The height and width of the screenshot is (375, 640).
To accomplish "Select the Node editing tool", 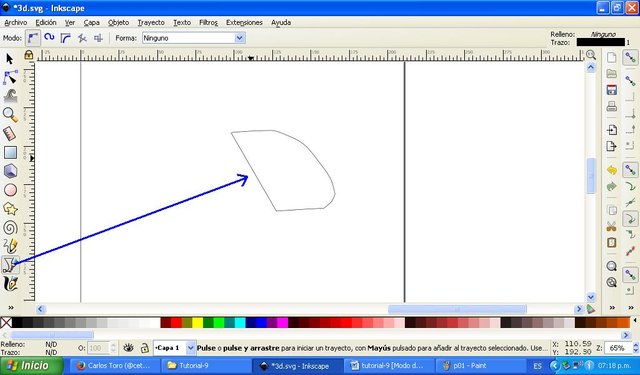I will point(10,77).
